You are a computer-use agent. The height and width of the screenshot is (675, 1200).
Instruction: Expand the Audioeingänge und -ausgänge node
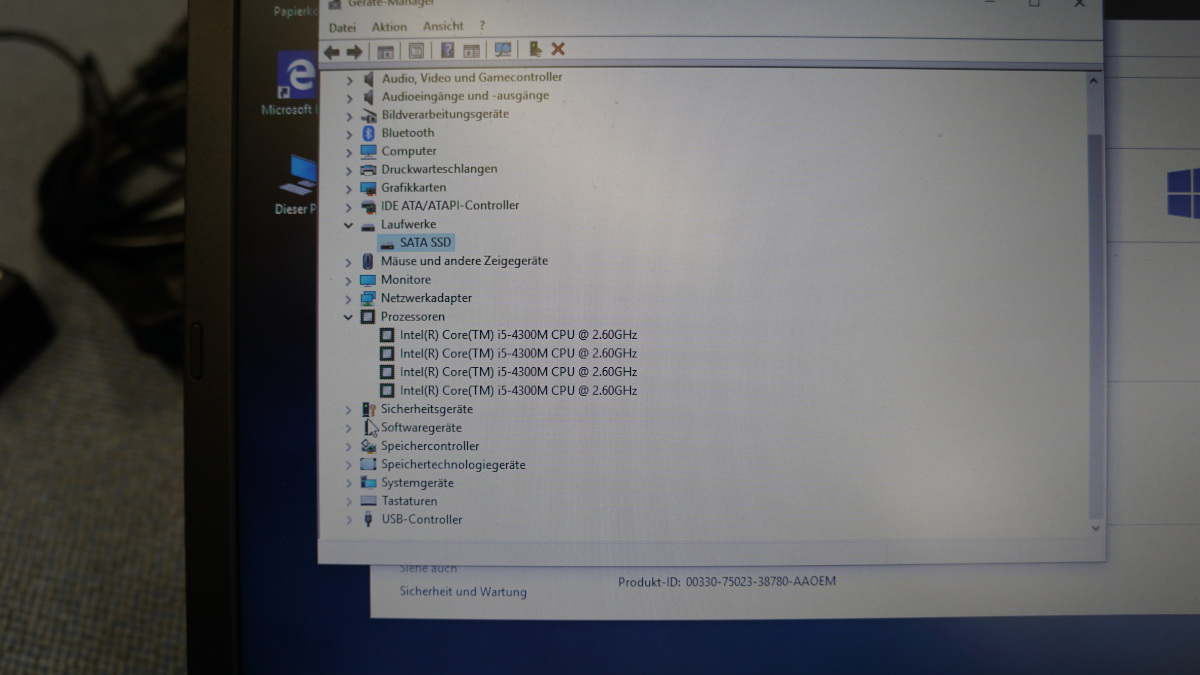point(349,97)
